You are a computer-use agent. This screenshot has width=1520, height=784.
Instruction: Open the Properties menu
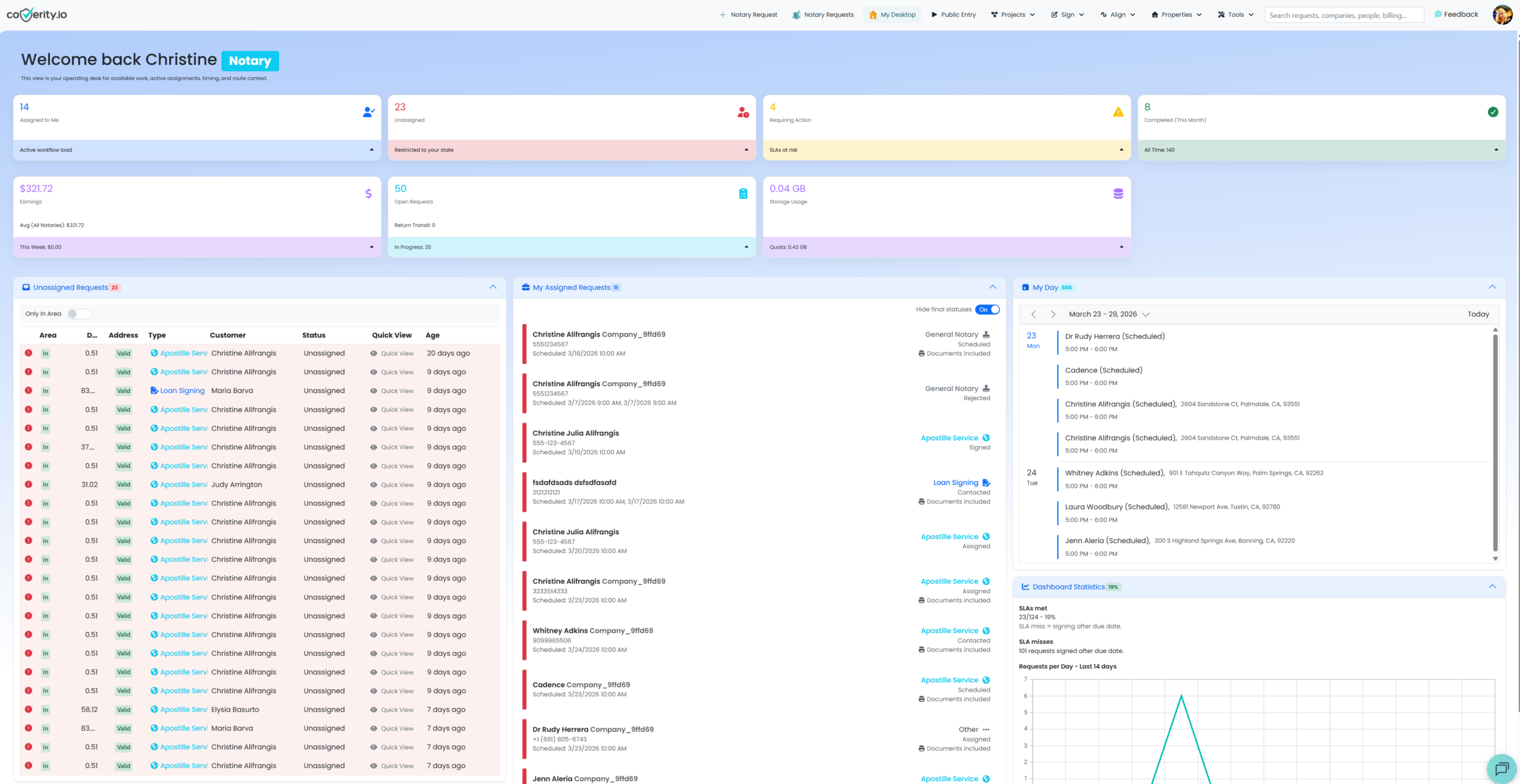1176,15
